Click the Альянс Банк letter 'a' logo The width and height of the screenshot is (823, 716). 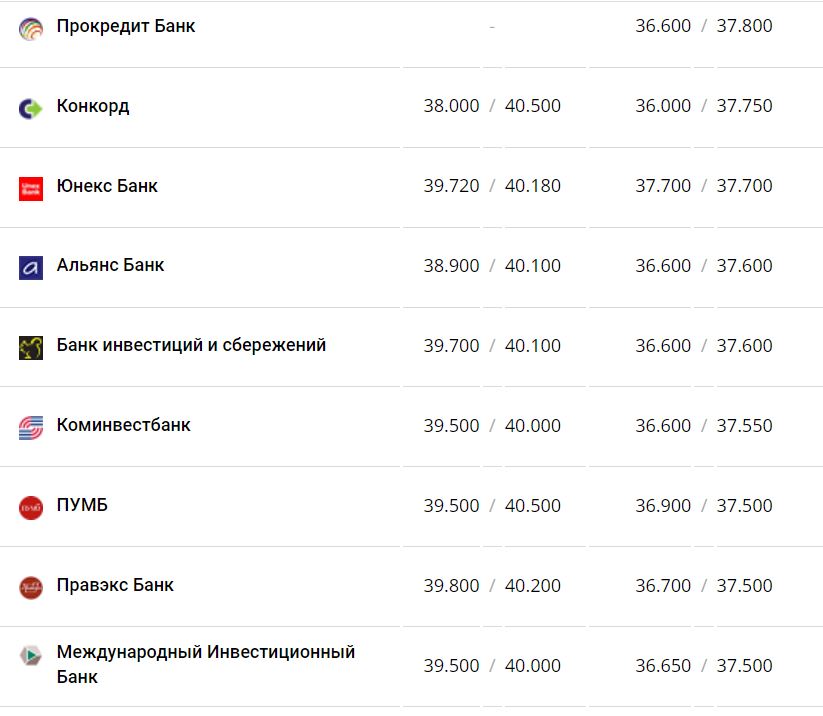coord(31,266)
